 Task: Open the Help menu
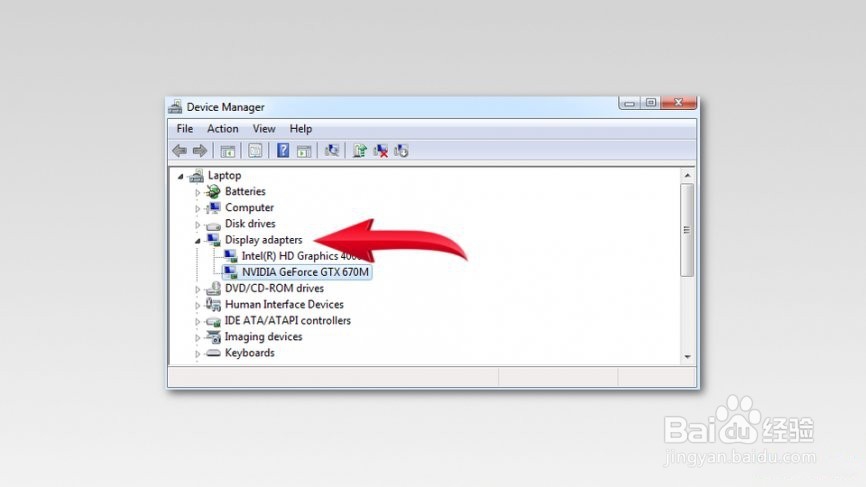(300, 129)
